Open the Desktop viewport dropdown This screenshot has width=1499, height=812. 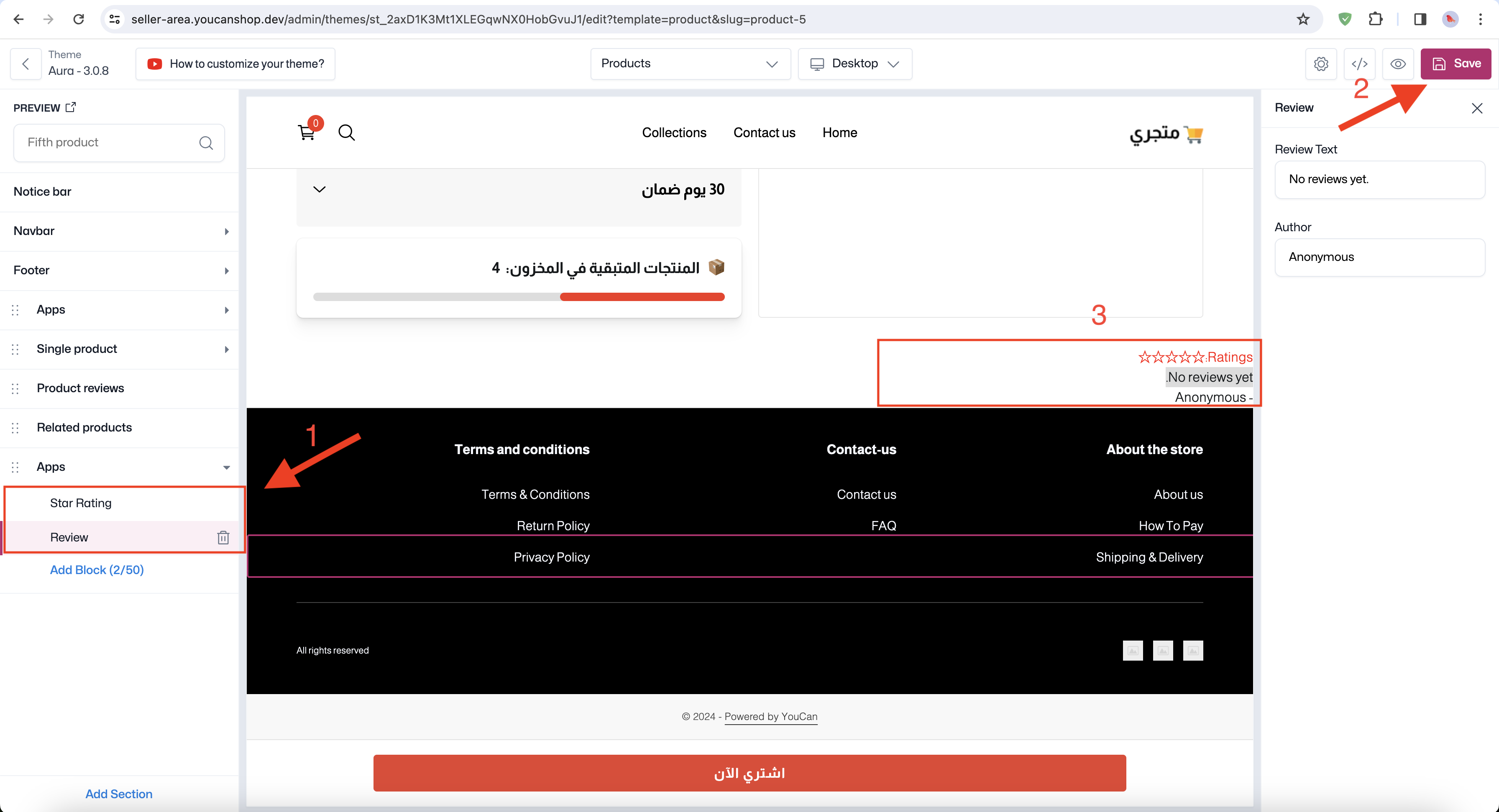(854, 64)
